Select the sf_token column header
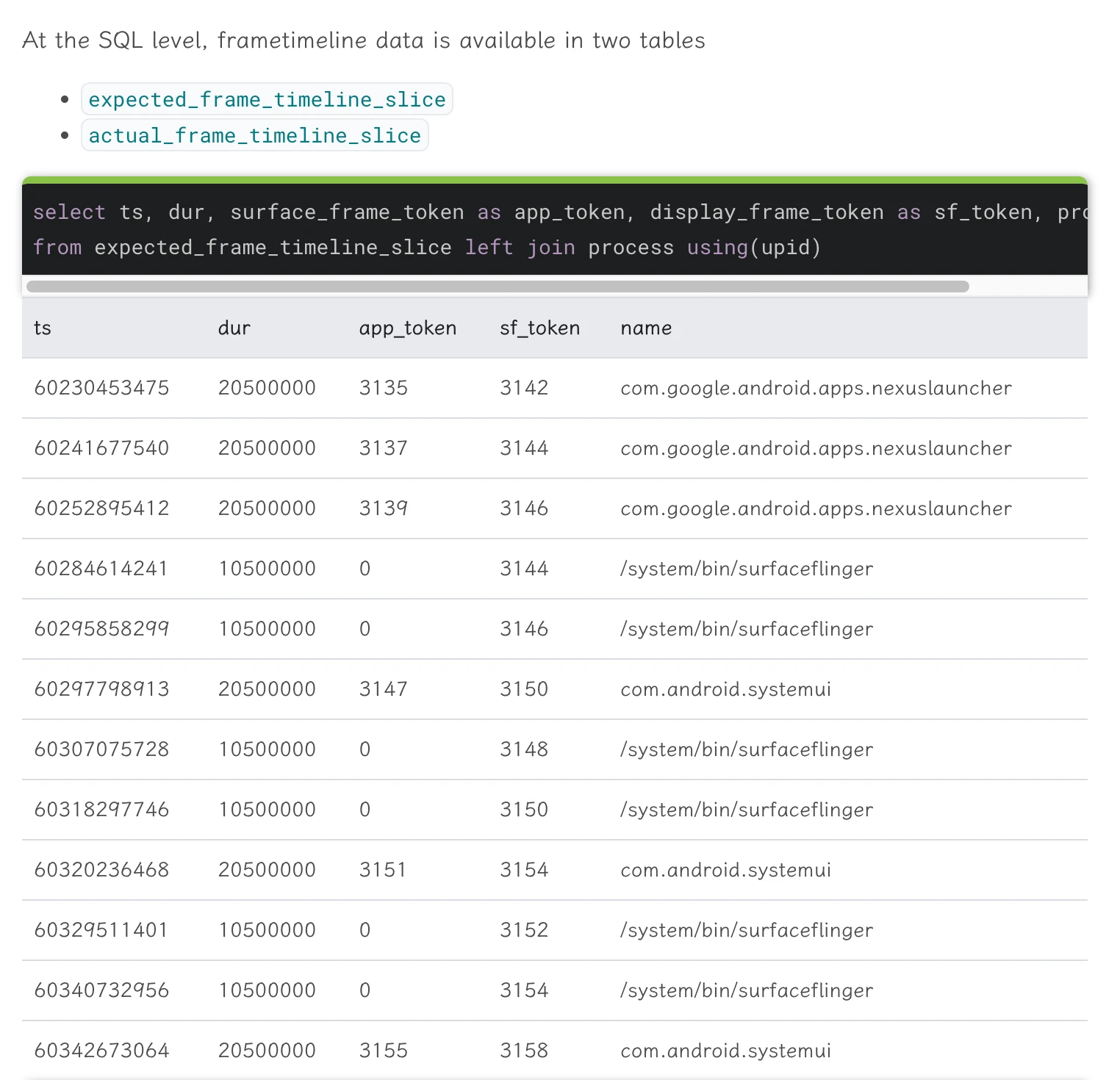The image size is (1120, 1080). 539,328
